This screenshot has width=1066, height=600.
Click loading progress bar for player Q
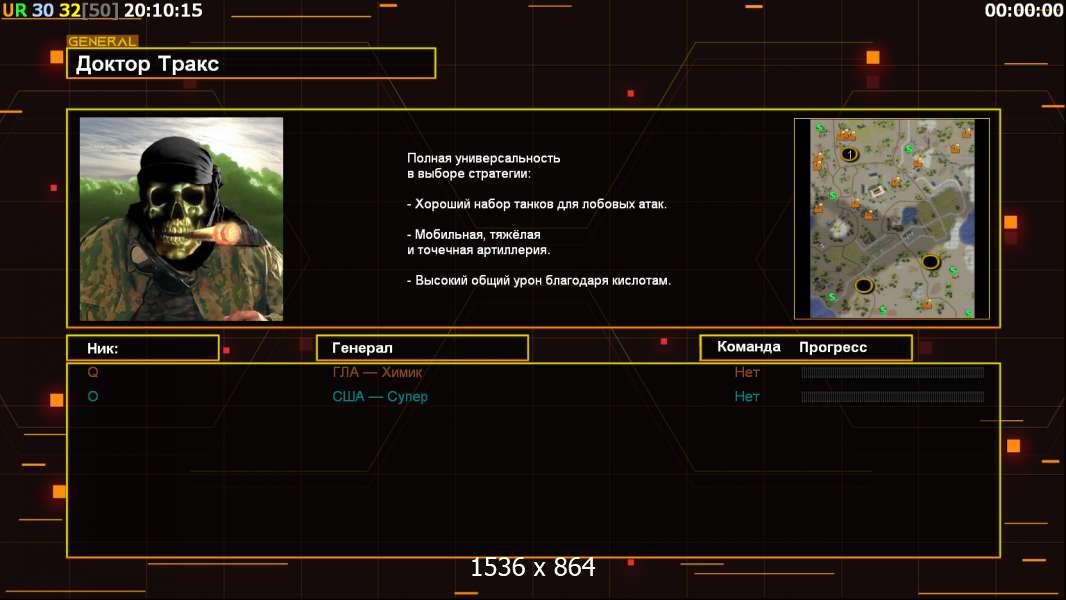click(x=893, y=372)
